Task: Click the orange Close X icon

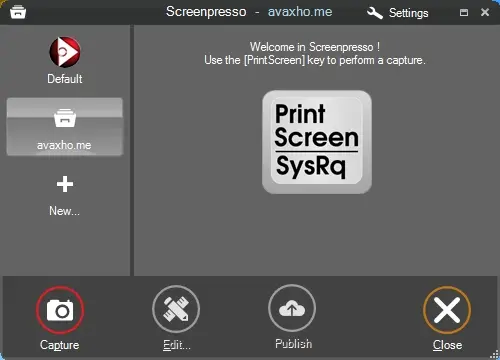Action: point(447,310)
